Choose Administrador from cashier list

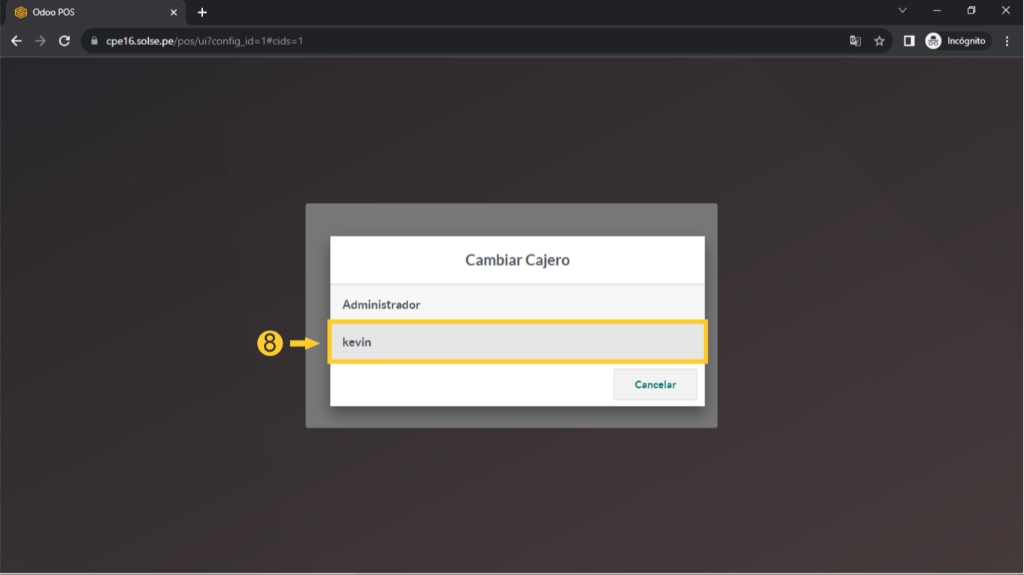coord(517,304)
